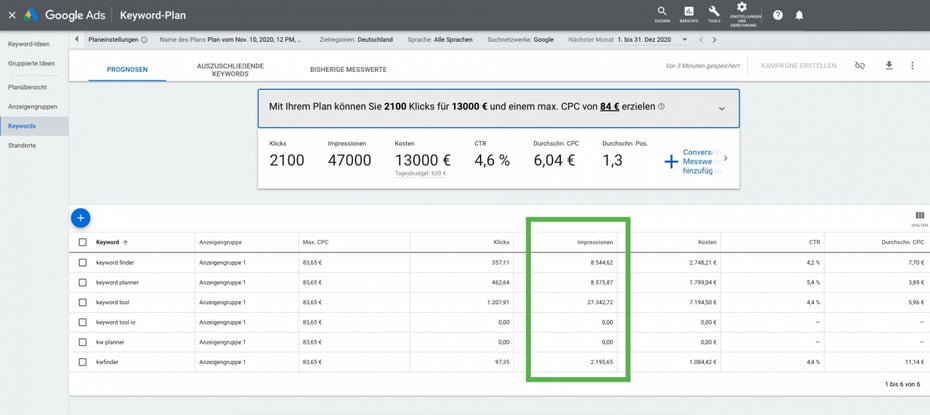Sort by Klicks column header
Screen dimensions: 930x415
pos(501,242)
